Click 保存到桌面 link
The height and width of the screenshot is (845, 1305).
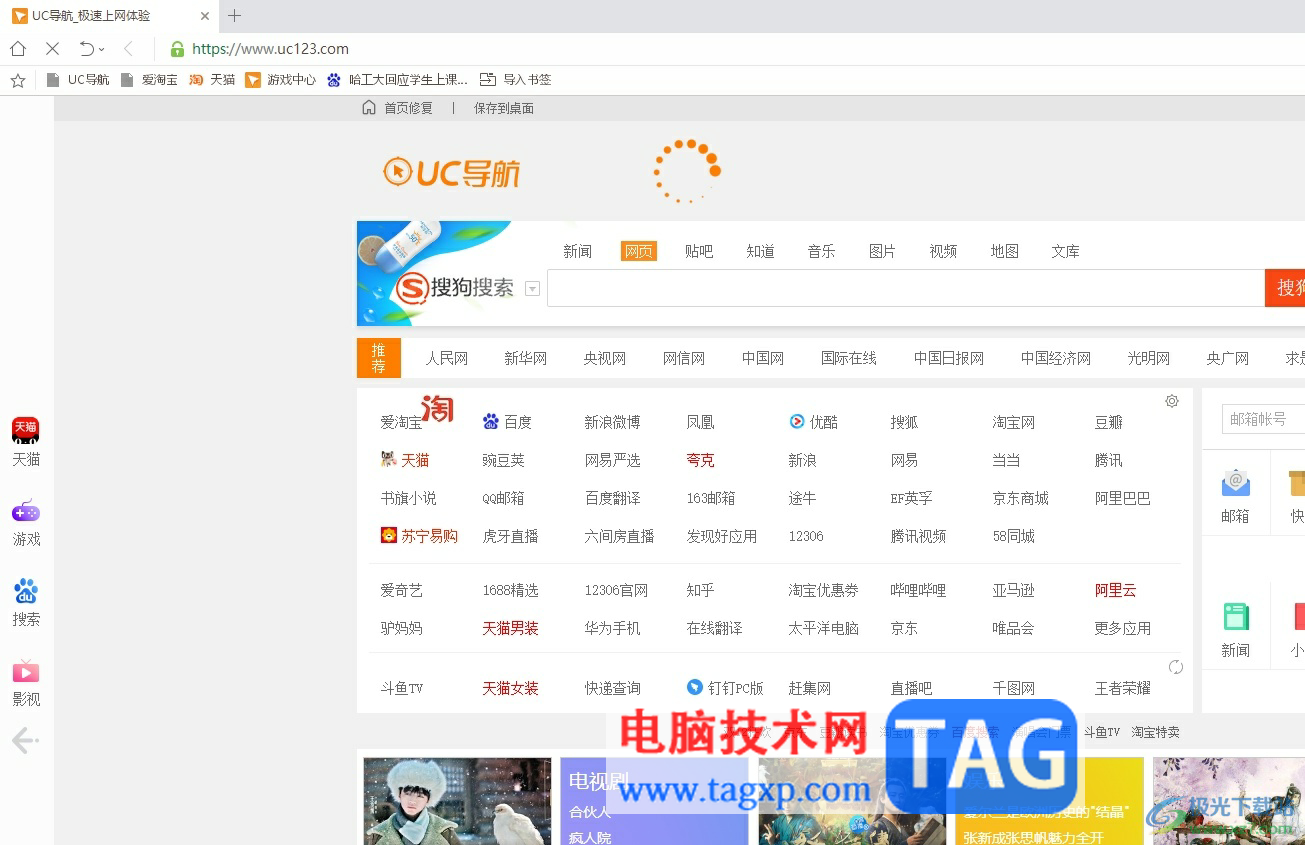504,108
